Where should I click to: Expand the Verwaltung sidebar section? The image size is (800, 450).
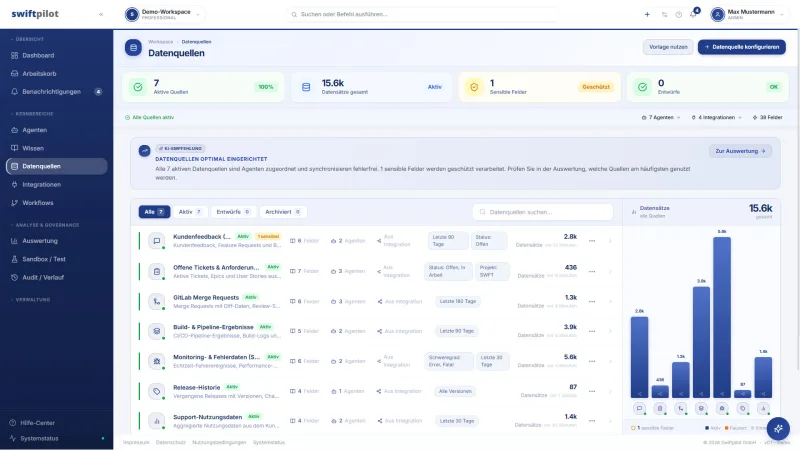(31, 299)
